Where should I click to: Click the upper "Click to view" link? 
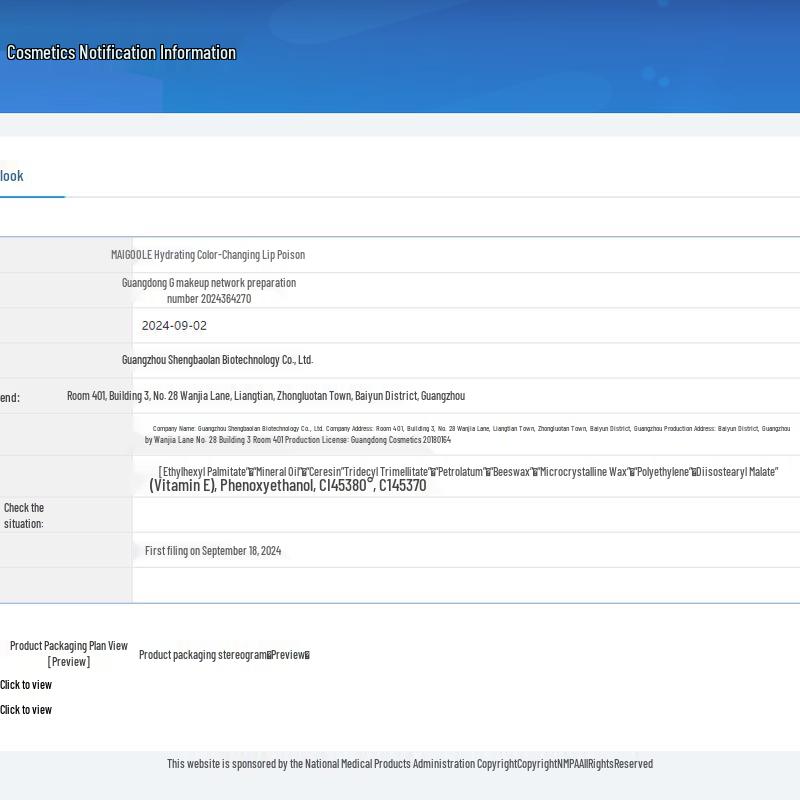point(26,685)
